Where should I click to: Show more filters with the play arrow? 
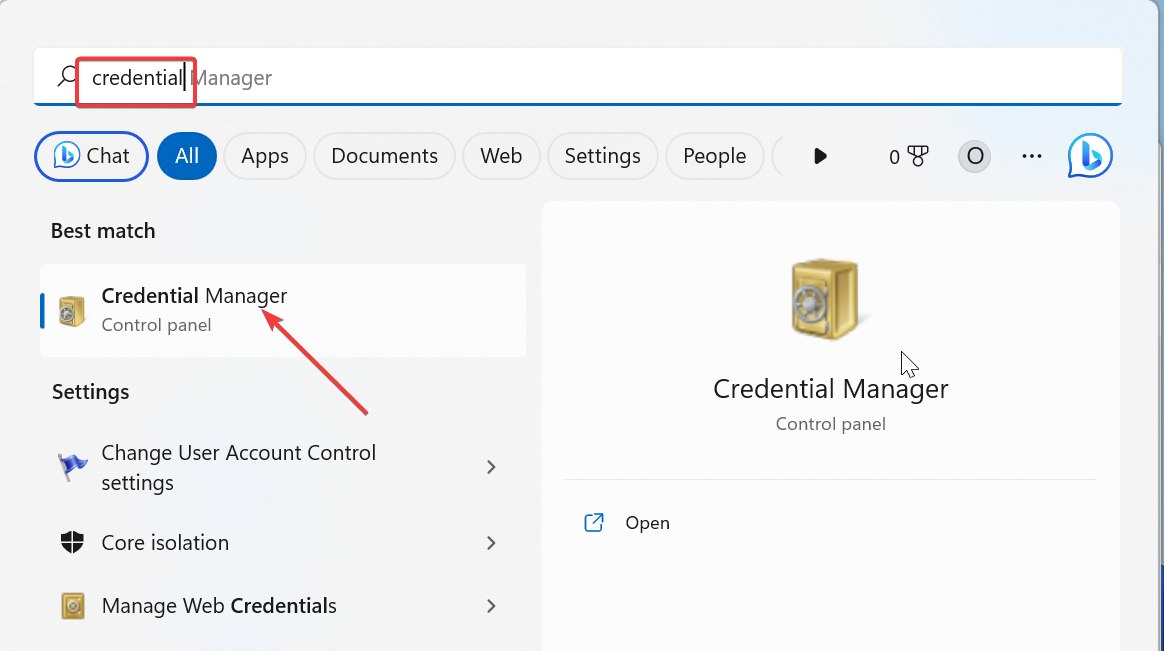[820, 156]
